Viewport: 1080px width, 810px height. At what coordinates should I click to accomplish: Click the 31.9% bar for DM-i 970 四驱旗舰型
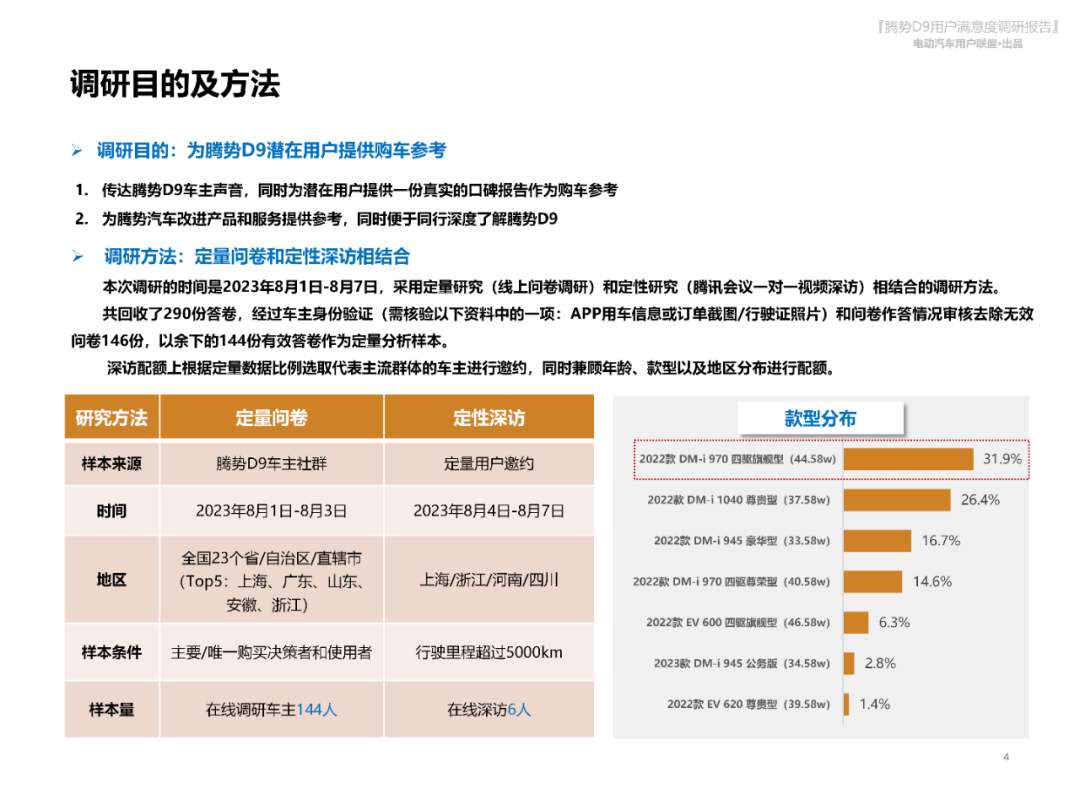(908, 460)
